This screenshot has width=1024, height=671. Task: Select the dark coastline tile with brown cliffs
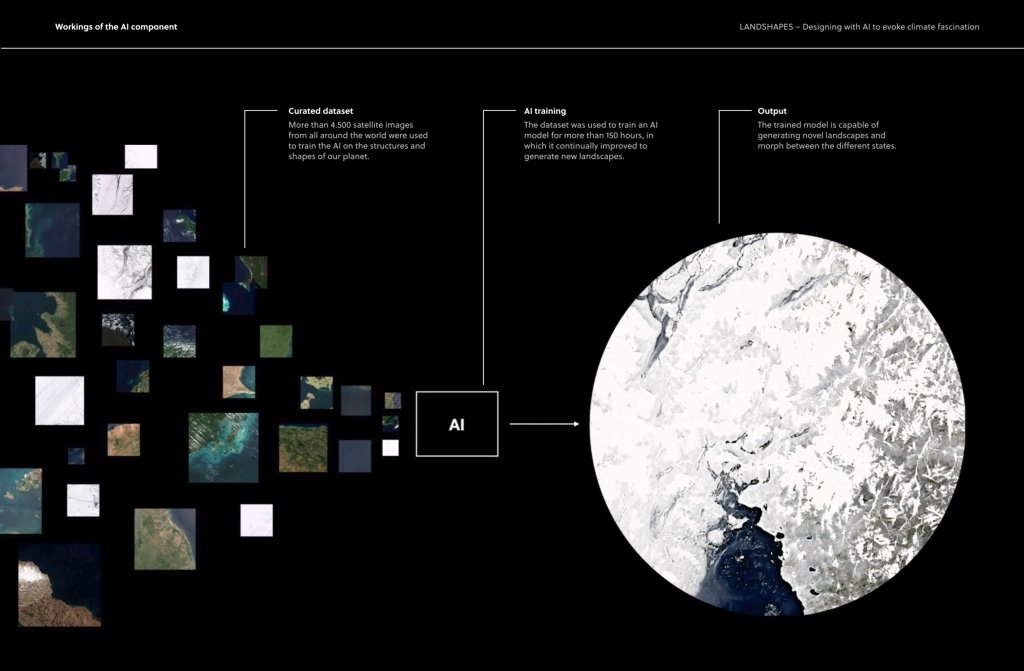59,585
